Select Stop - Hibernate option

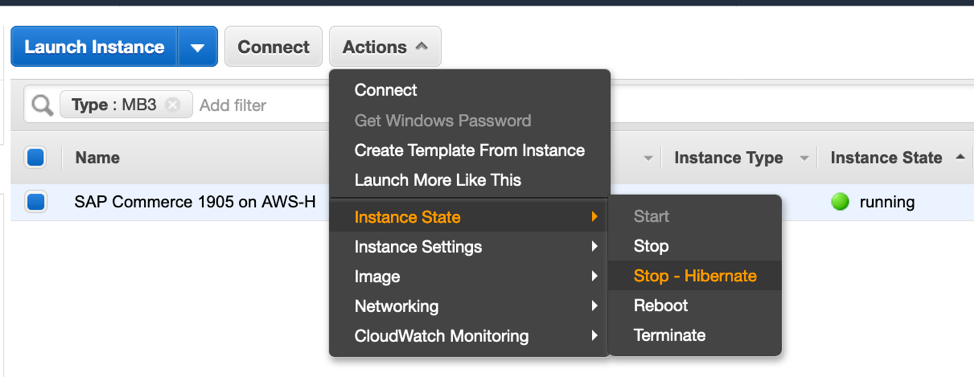(694, 276)
